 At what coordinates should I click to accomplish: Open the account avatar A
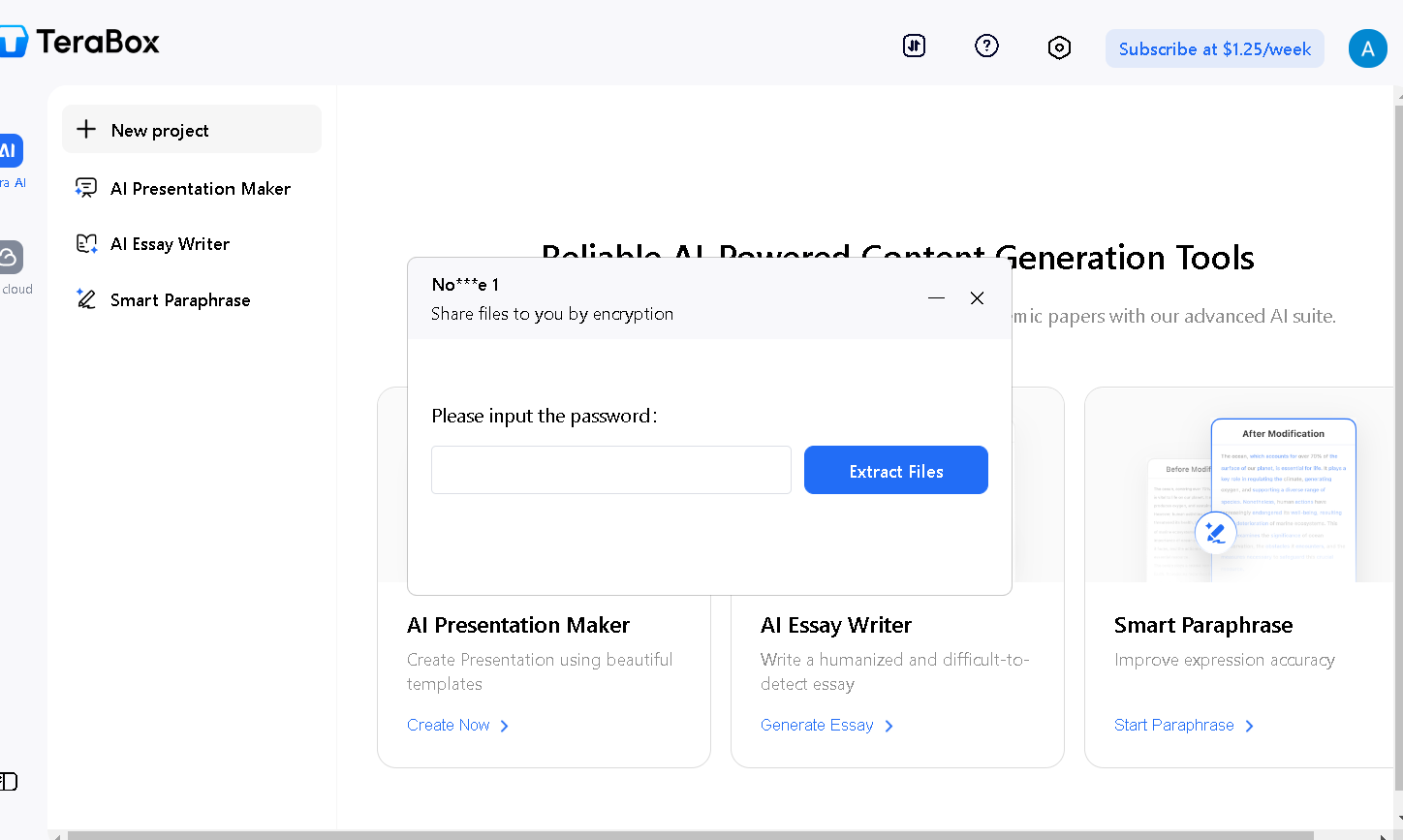tap(1367, 48)
